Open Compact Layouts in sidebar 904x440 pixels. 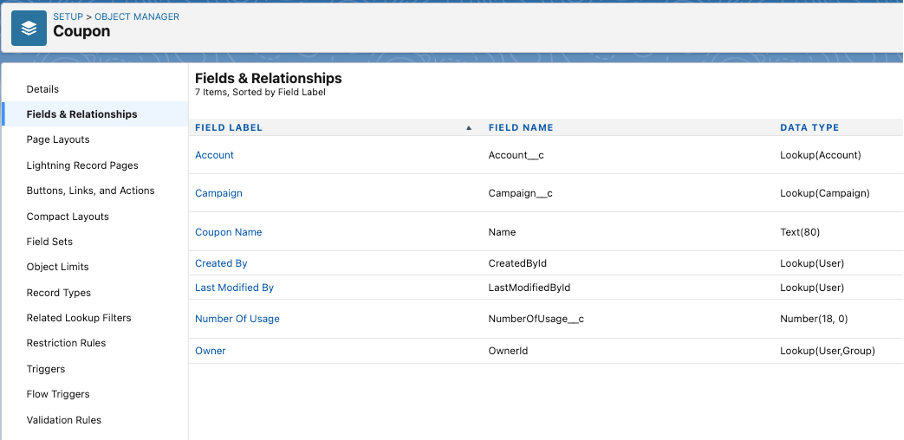coord(67,216)
